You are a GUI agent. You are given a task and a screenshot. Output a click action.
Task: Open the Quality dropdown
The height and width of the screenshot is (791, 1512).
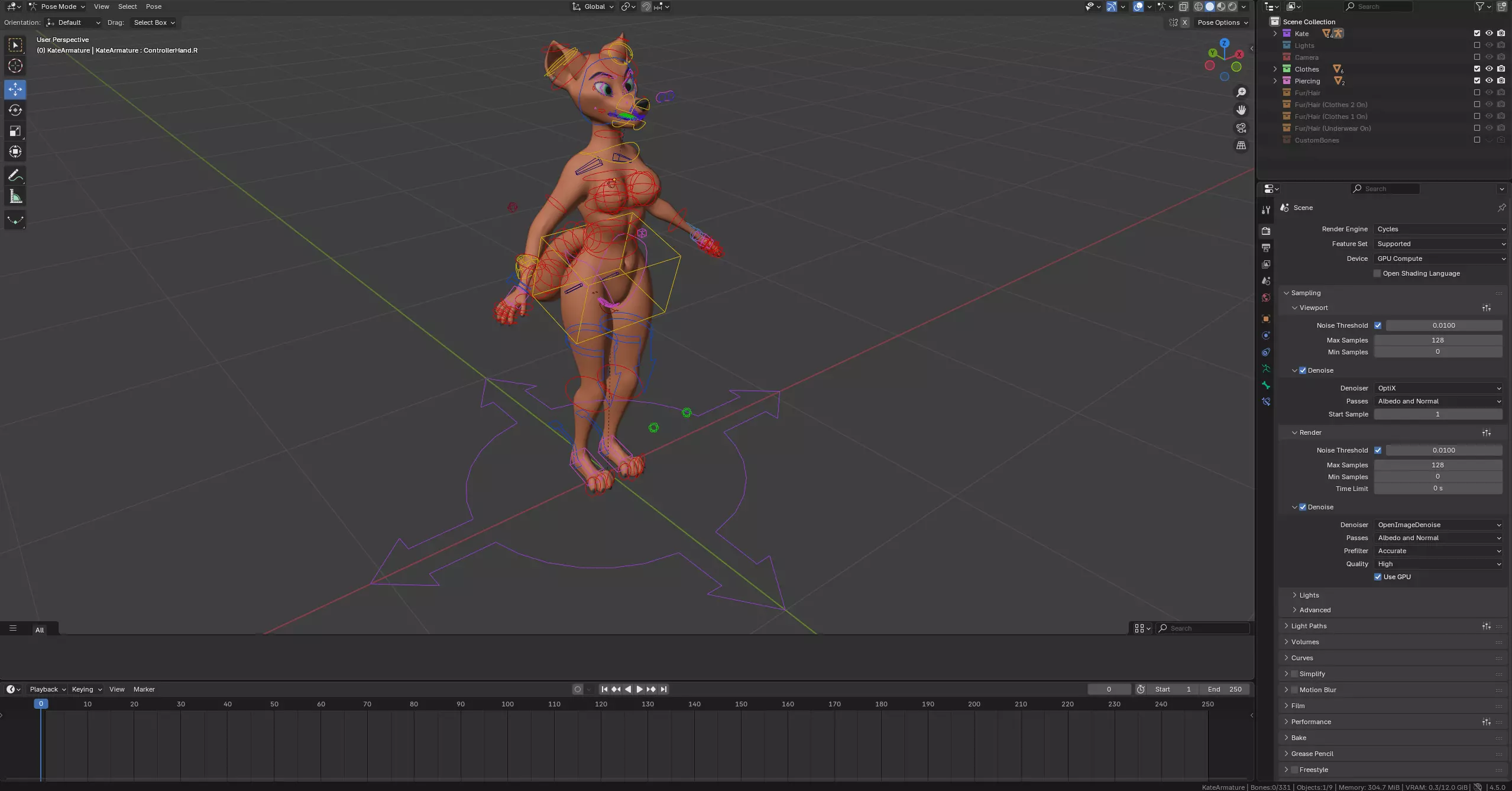pos(1438,564)
